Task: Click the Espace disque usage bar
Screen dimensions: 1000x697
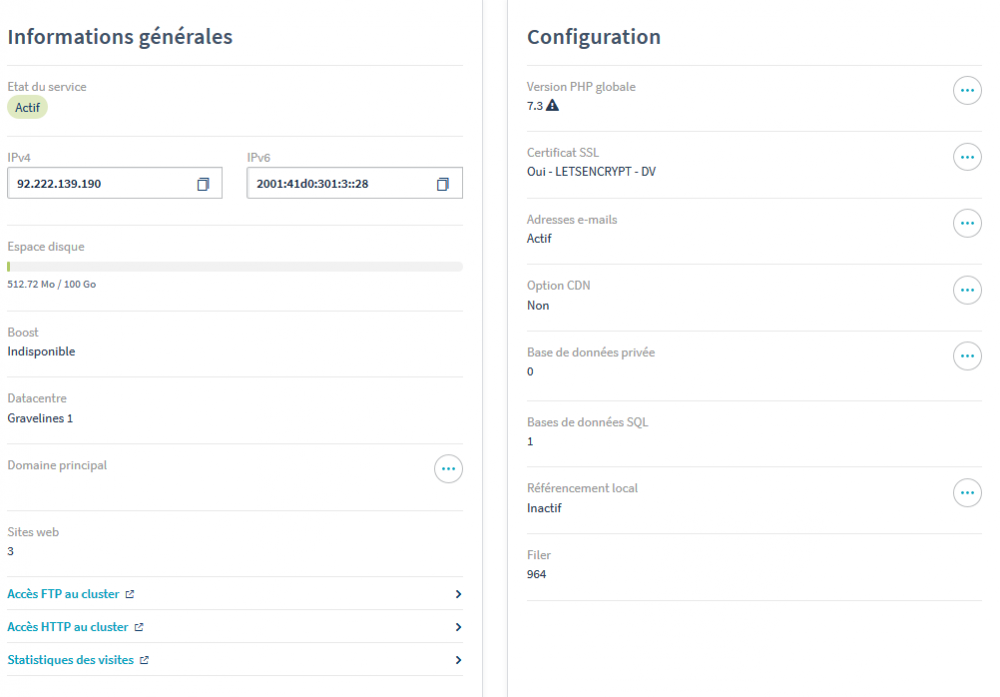Action: [234, 267]
